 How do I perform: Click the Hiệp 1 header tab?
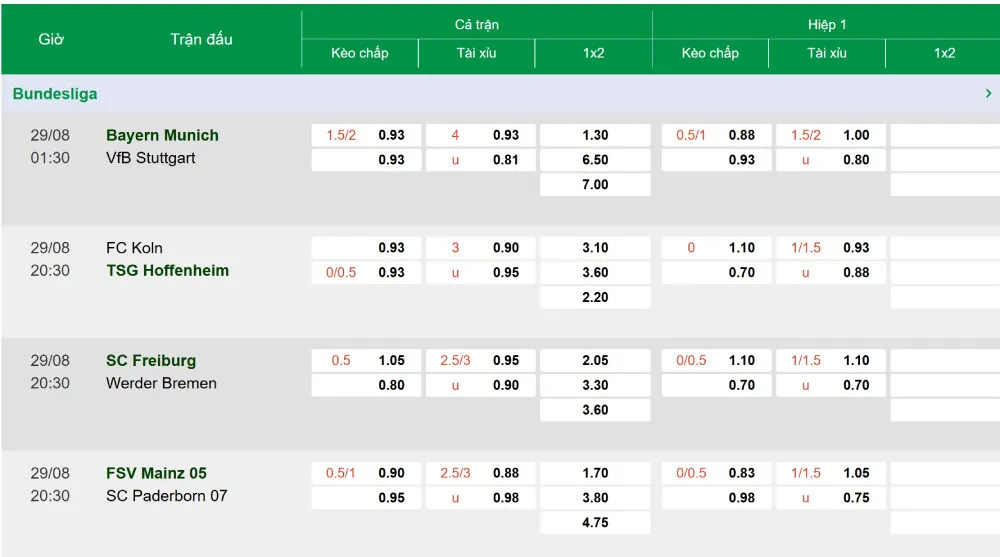[827, 25]
